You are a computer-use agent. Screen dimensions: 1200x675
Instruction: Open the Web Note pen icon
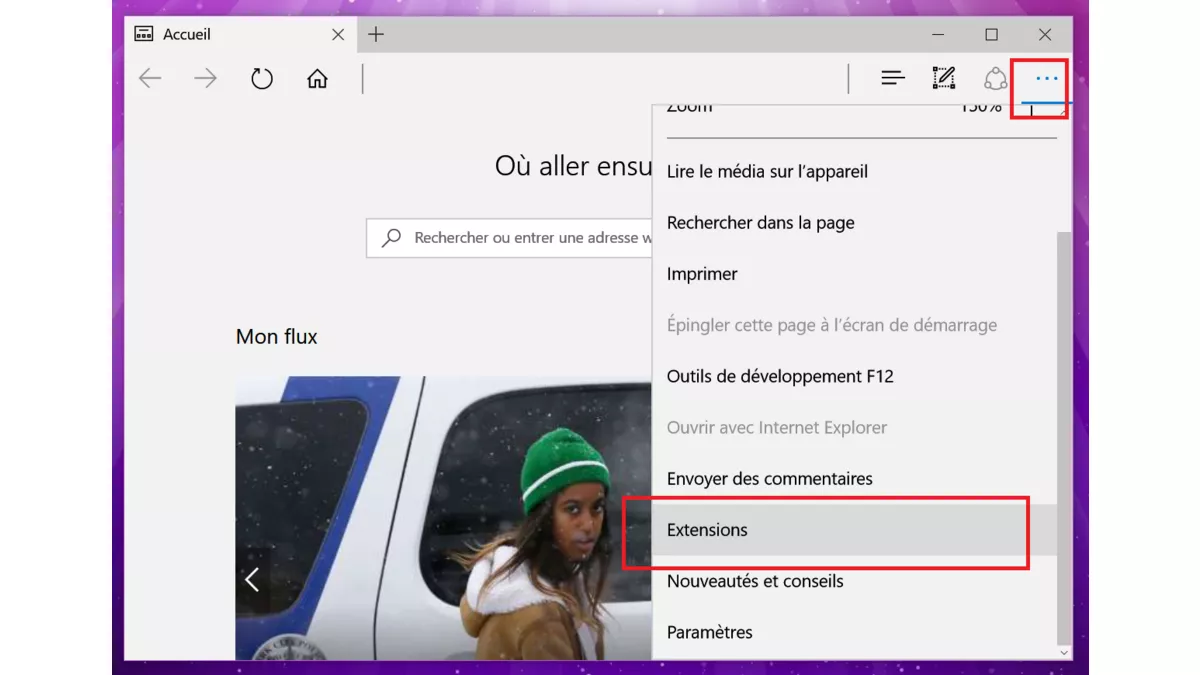pyautogui.click(x=943, y=78)
